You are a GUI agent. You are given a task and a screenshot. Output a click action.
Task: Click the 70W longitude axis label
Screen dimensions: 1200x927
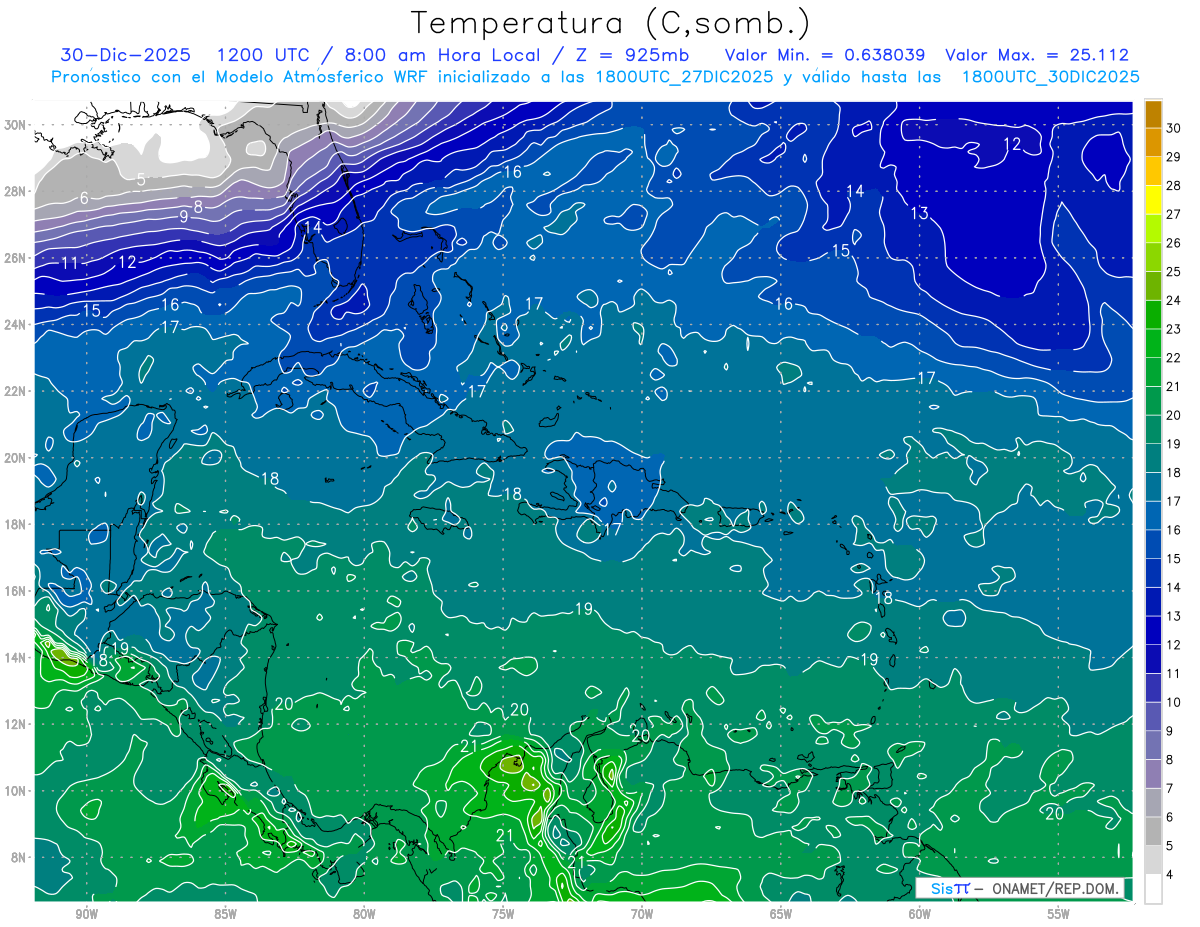642,914
